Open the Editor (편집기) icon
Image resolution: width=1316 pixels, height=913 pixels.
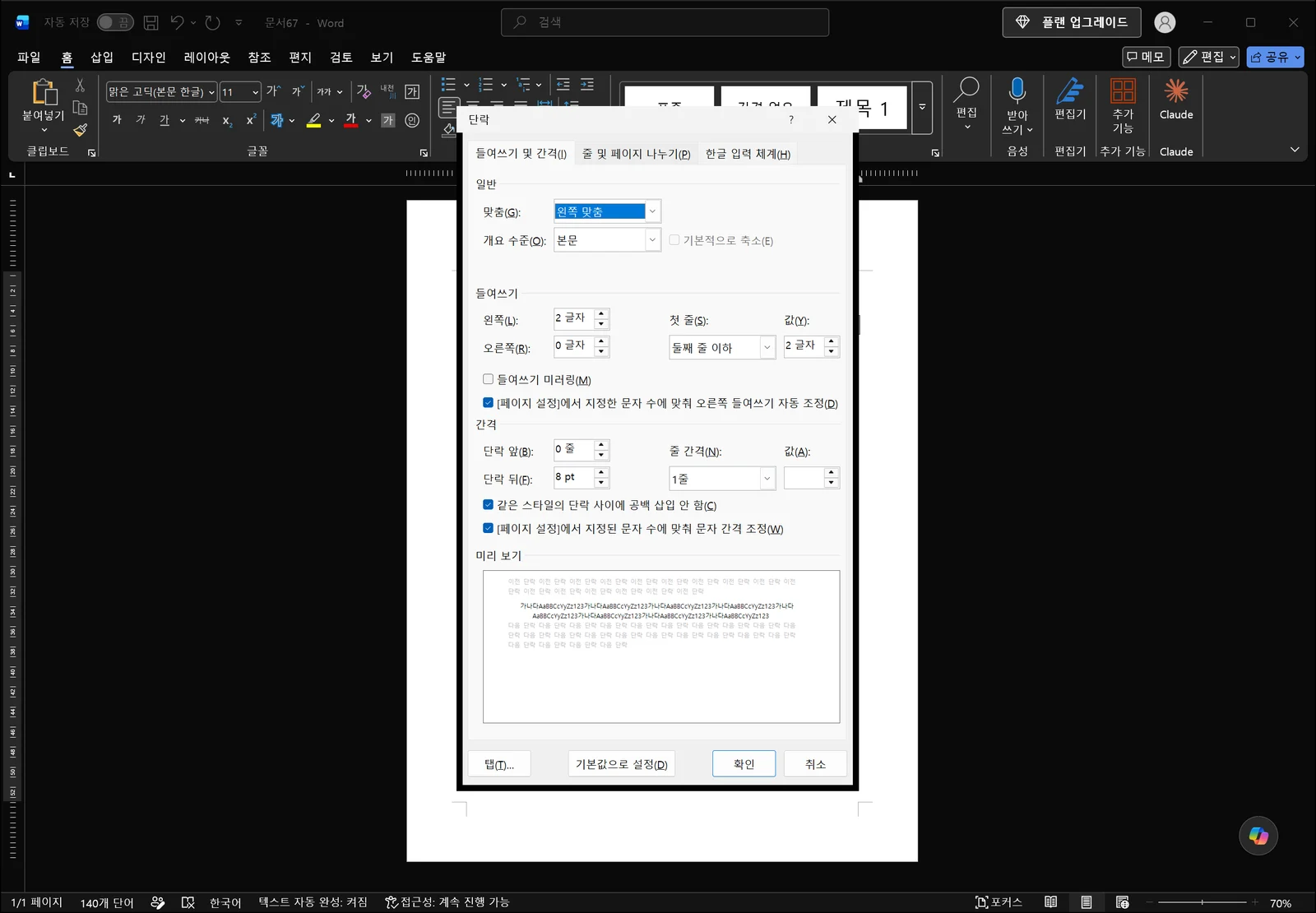coord(1070,90)
